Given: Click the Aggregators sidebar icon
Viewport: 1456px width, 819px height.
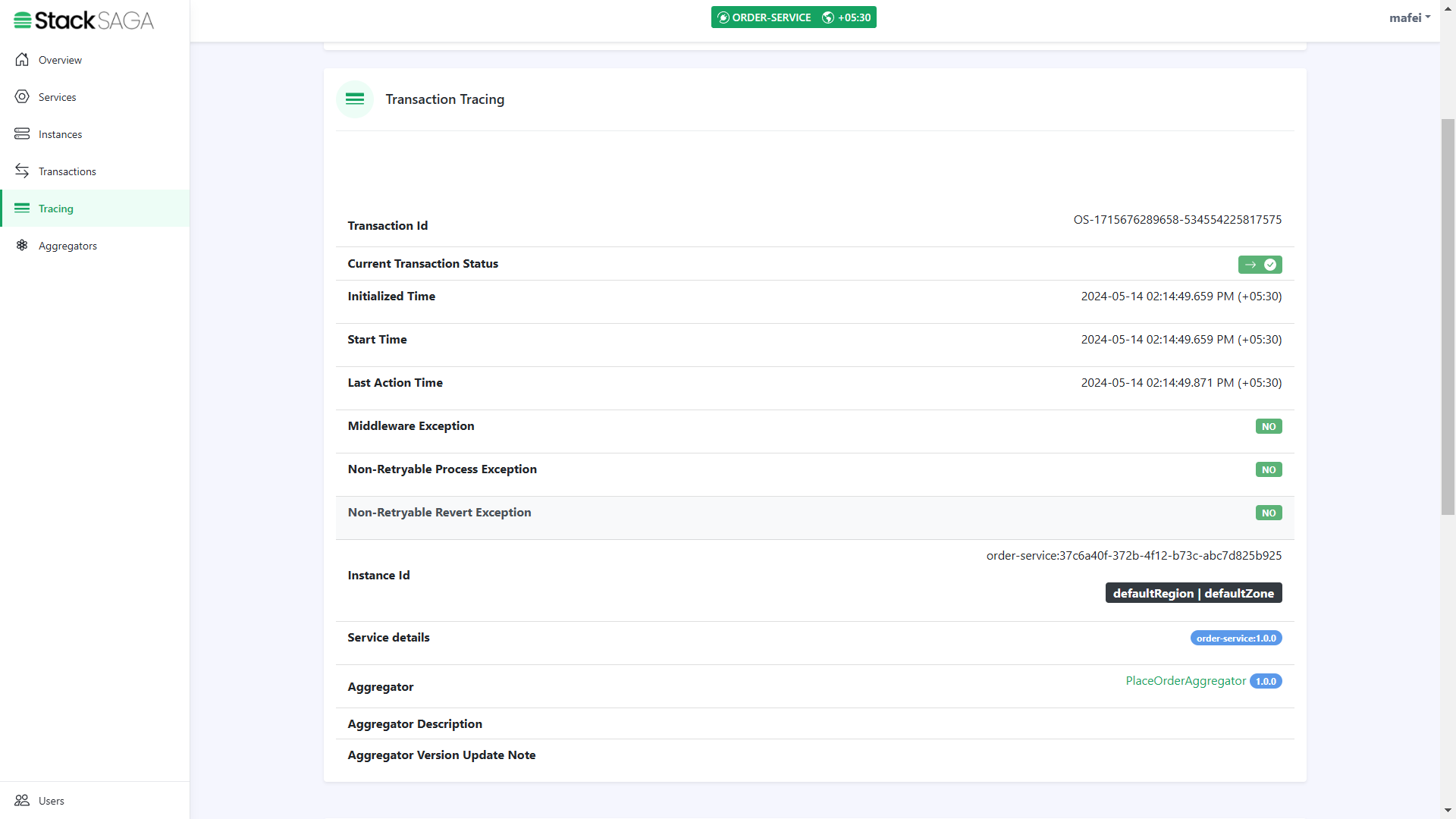Looking at the screenshot, I should (x=22, y=245).
